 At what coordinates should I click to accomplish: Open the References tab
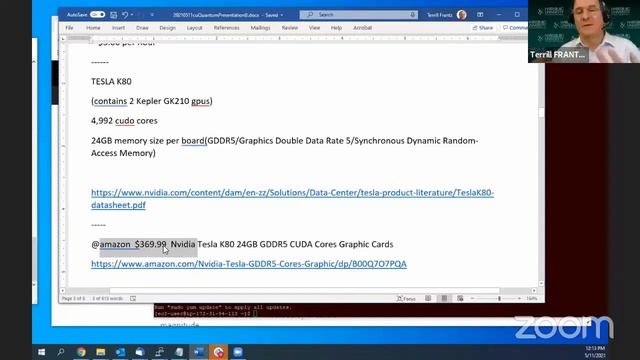point(227,28)
